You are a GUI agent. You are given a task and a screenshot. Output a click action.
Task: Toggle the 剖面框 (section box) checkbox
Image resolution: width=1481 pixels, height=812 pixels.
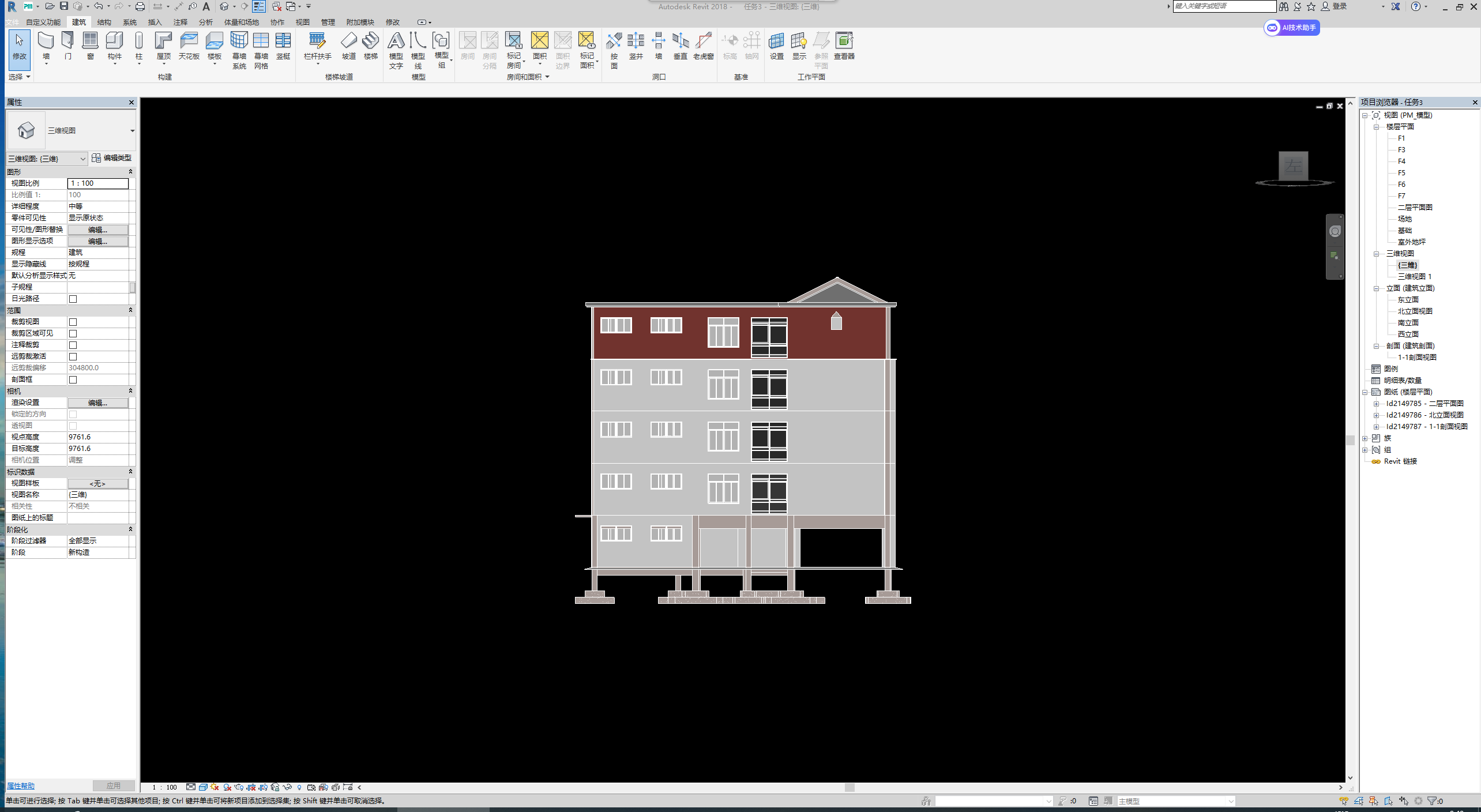(73, 379)
